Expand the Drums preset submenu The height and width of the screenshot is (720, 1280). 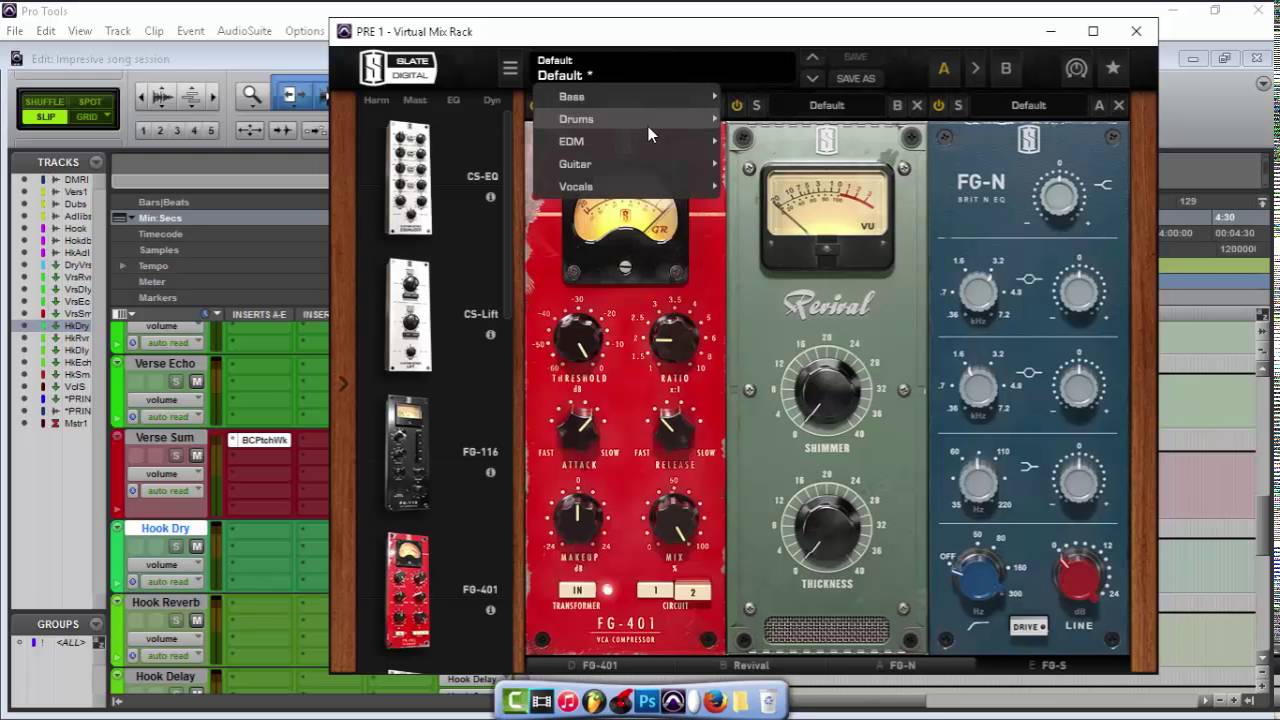628,119
